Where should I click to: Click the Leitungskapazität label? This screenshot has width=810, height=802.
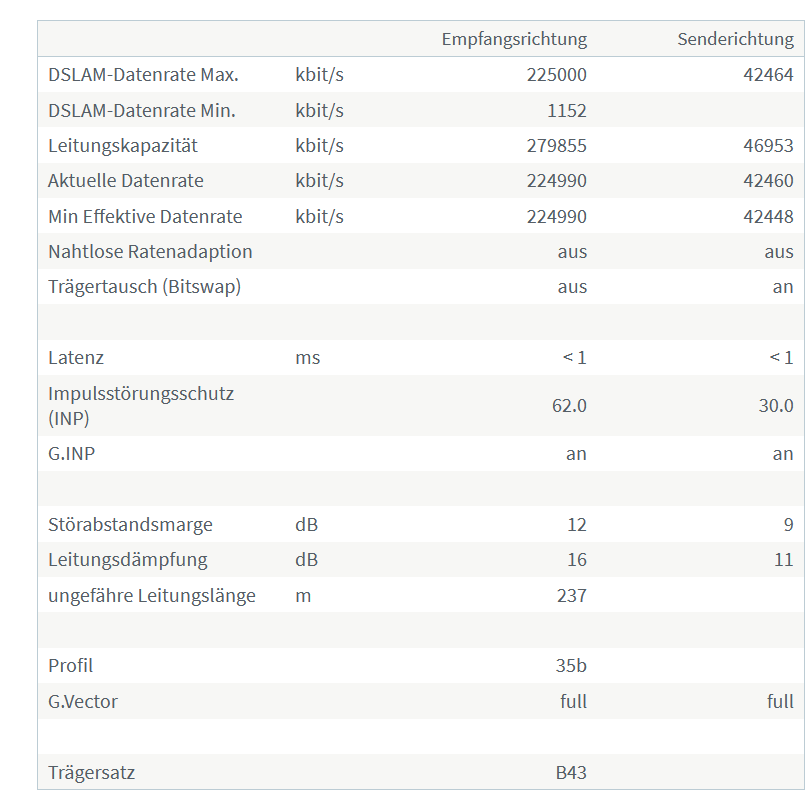point(123,146)
